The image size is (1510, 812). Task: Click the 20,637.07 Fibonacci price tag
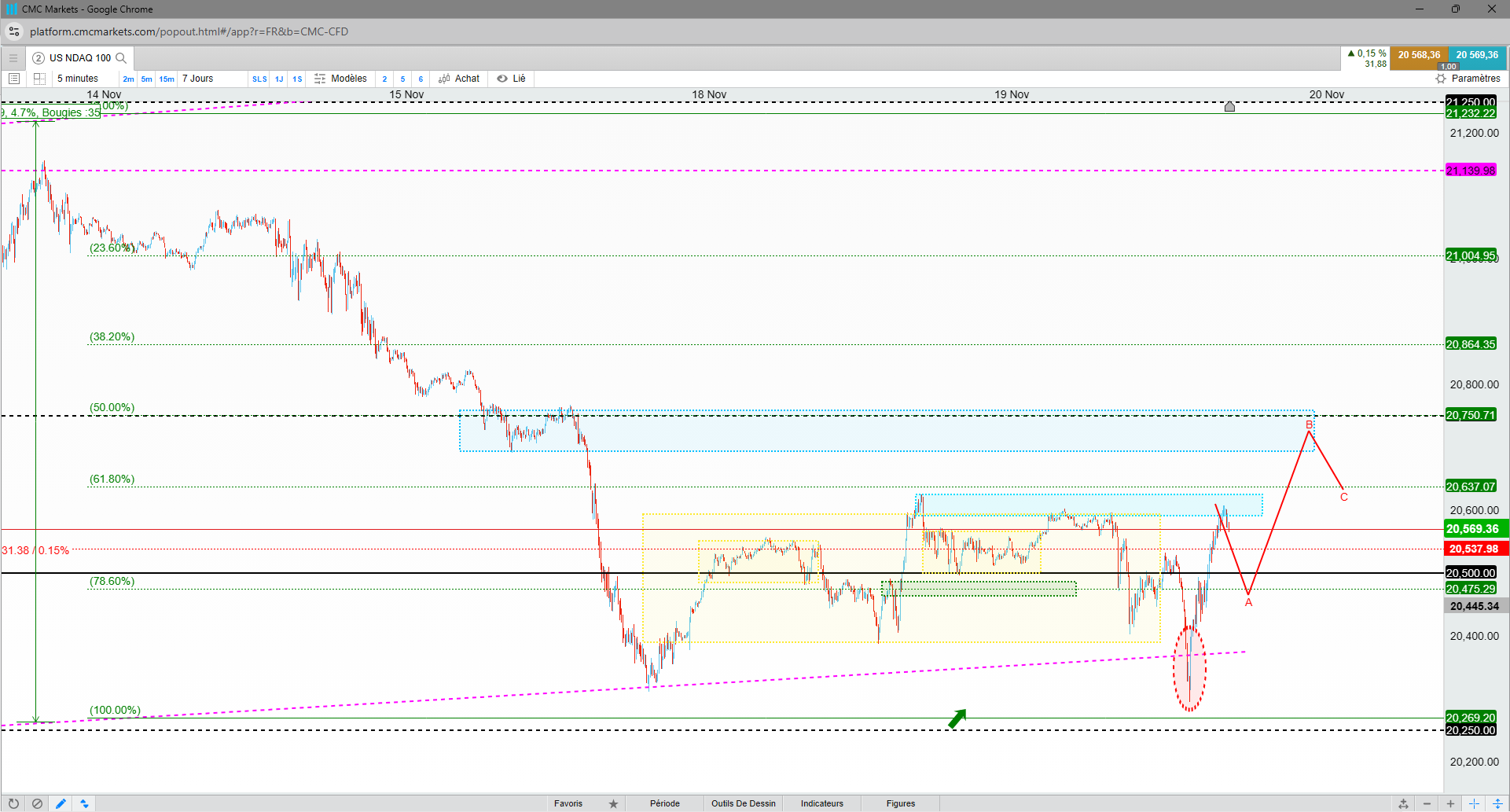[1471, 487]
